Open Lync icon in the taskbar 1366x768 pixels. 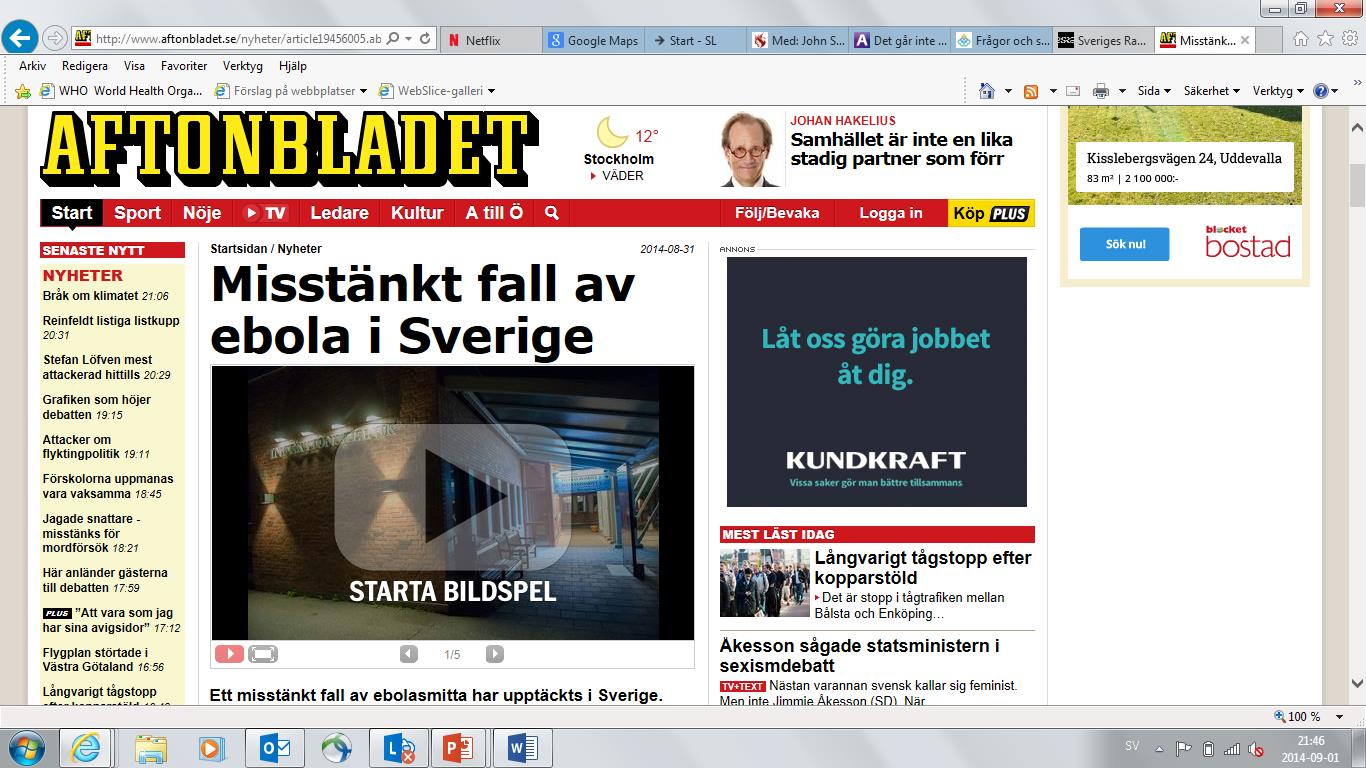(398, 748)
